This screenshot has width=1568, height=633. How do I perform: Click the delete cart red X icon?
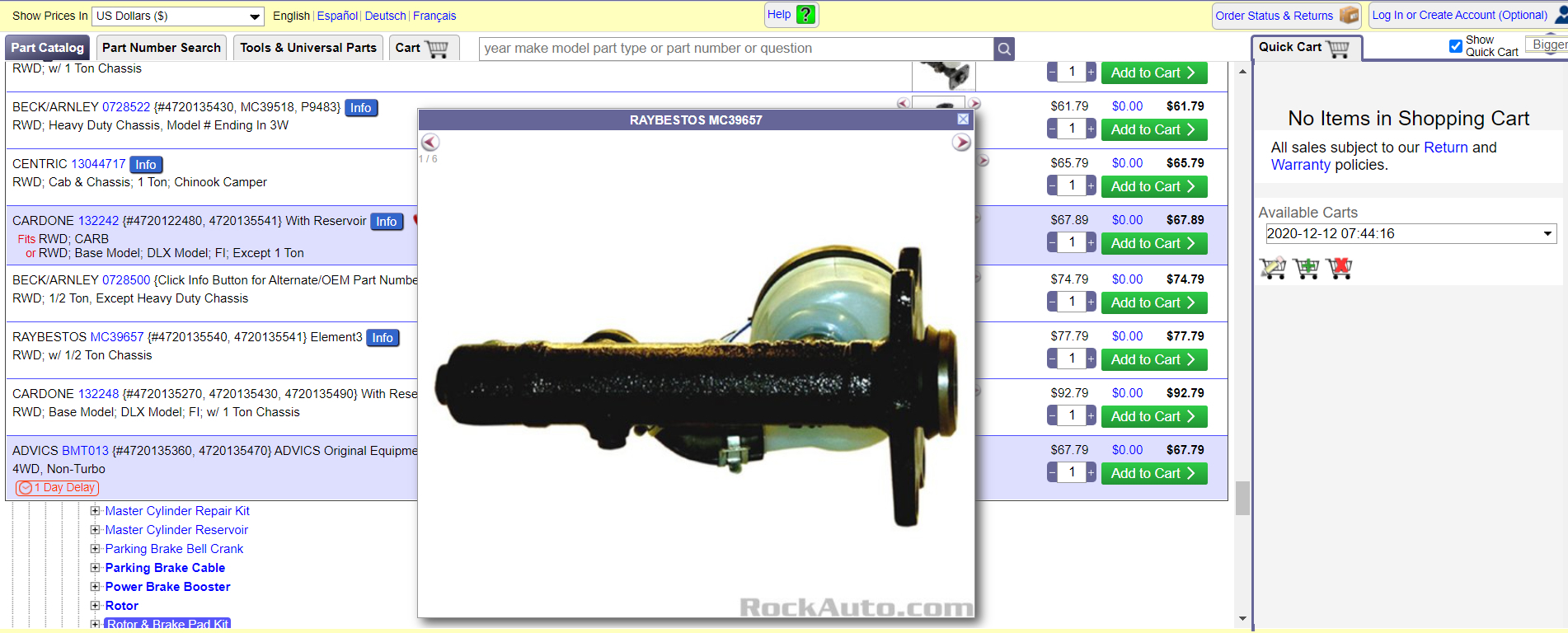point(1340,268)
